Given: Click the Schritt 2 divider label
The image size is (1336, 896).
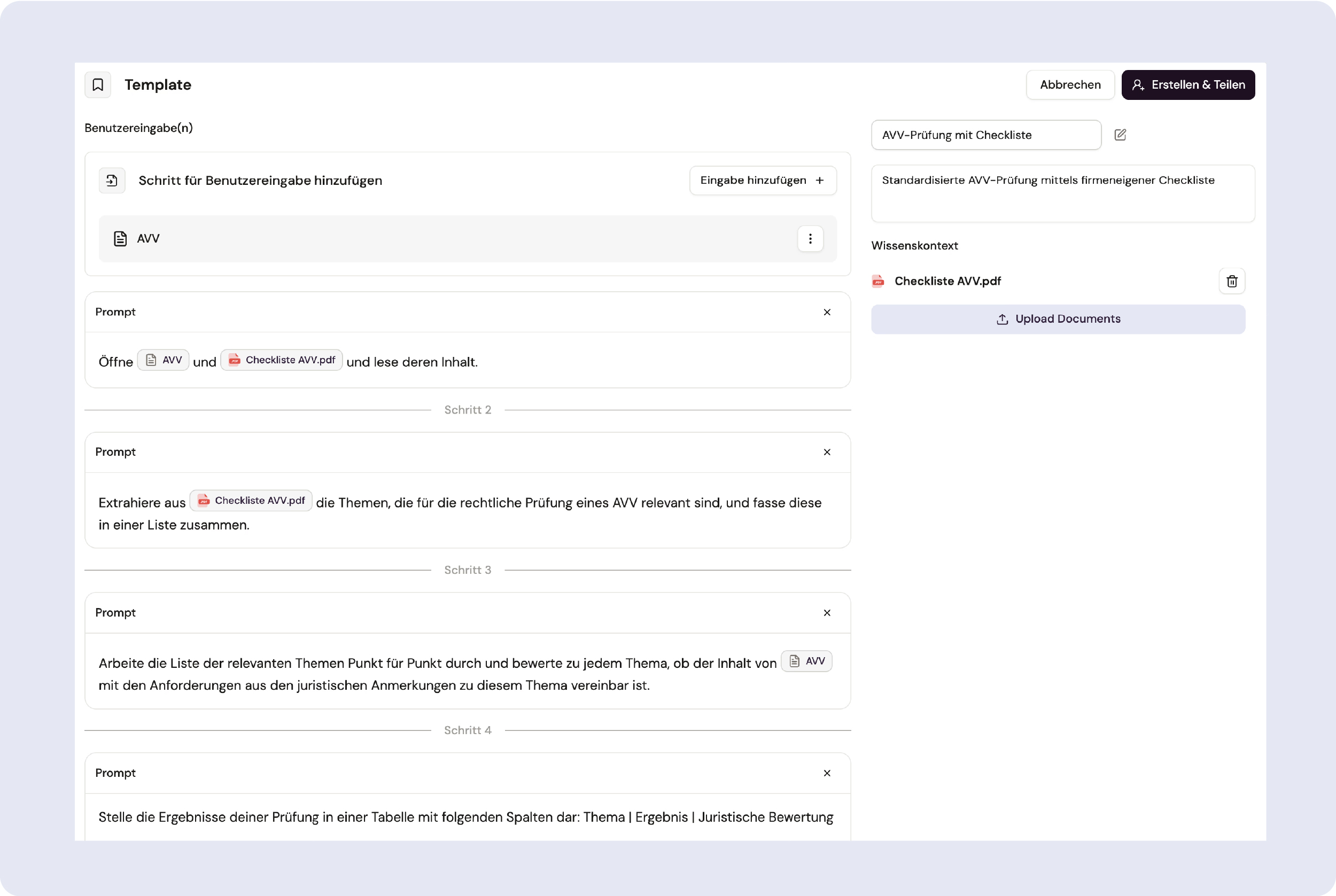Looking at the screenshot, I should pos(468,410).
